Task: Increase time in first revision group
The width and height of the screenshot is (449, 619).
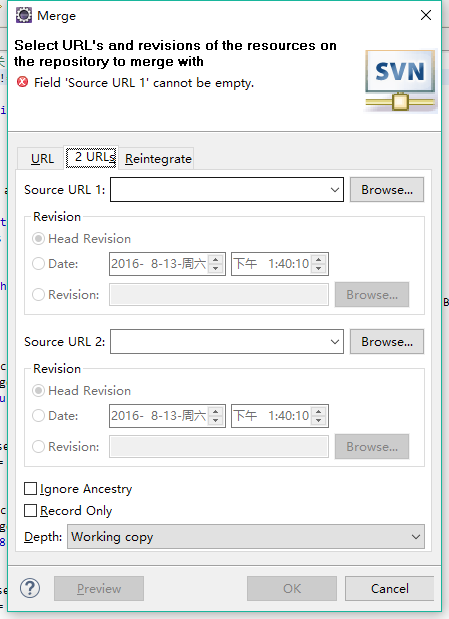Action: [x=318, y=259]
